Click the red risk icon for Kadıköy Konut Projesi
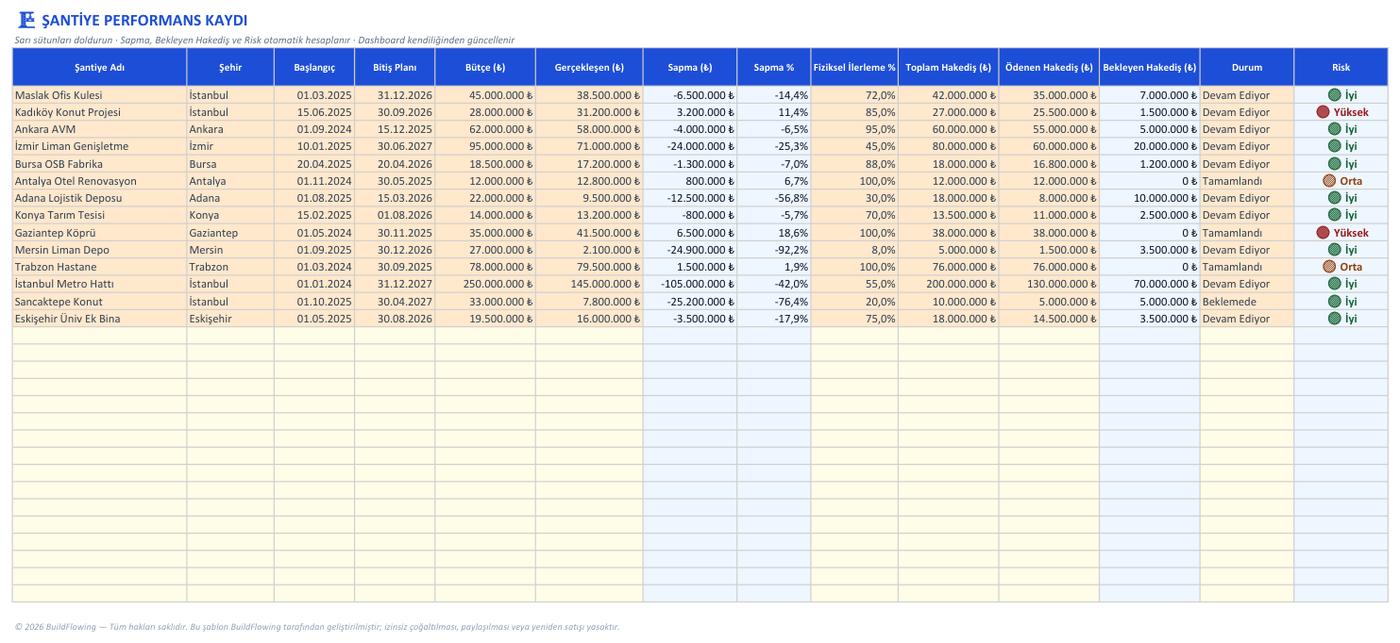 coord(1323,112)
